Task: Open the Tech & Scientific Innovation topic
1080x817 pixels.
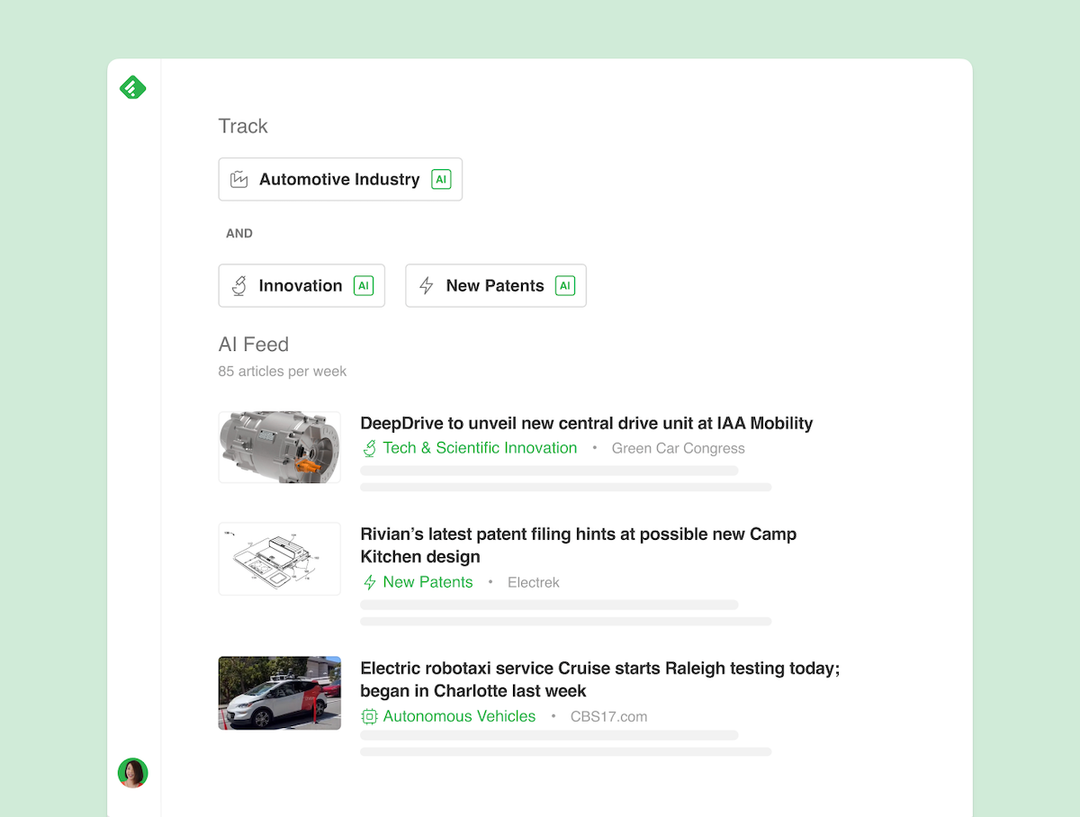Action: point(480,448)
